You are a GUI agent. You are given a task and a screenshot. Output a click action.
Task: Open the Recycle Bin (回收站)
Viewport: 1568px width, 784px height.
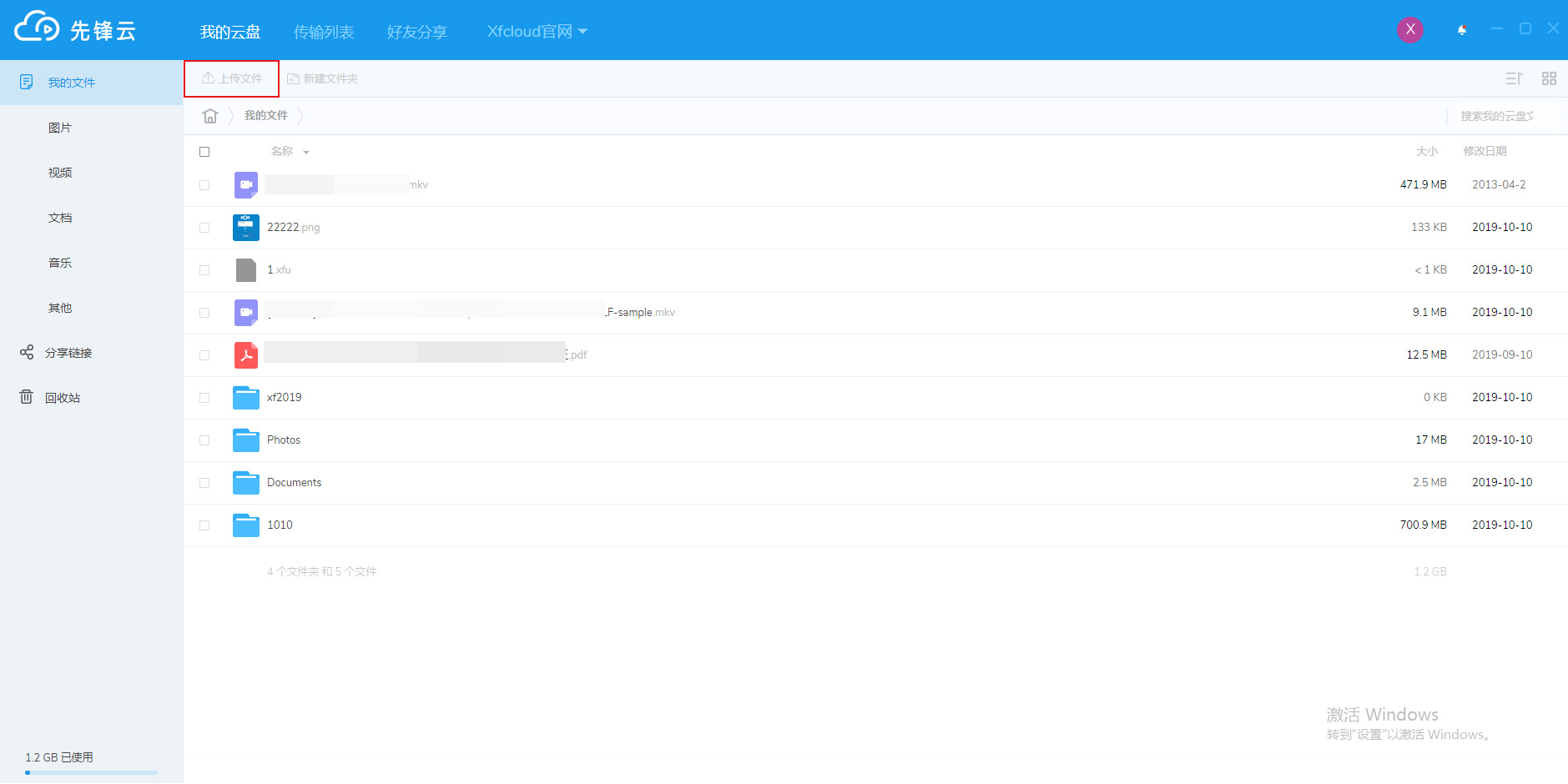pyautogui.click(x=62, y=398)
